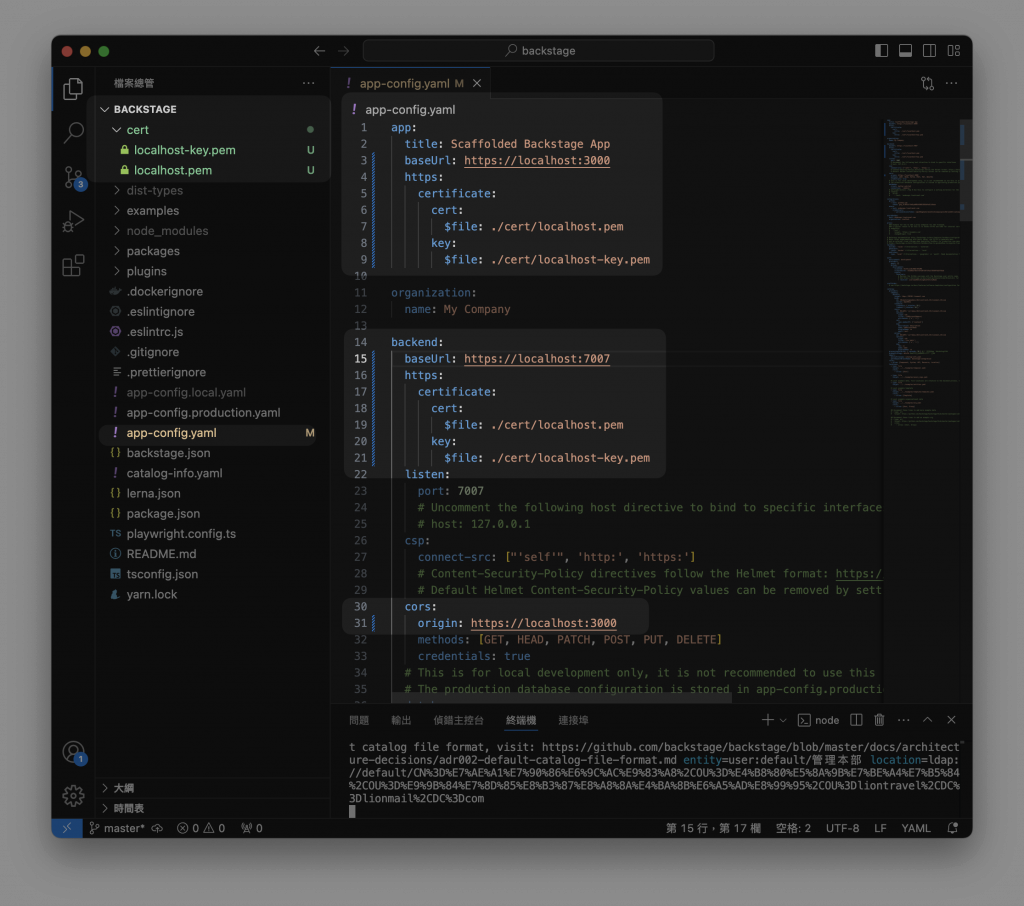The width and height of the screenshot is (1024, 906).
Task: Open localhost-key.pem file
Action: [x=212, y=150]
